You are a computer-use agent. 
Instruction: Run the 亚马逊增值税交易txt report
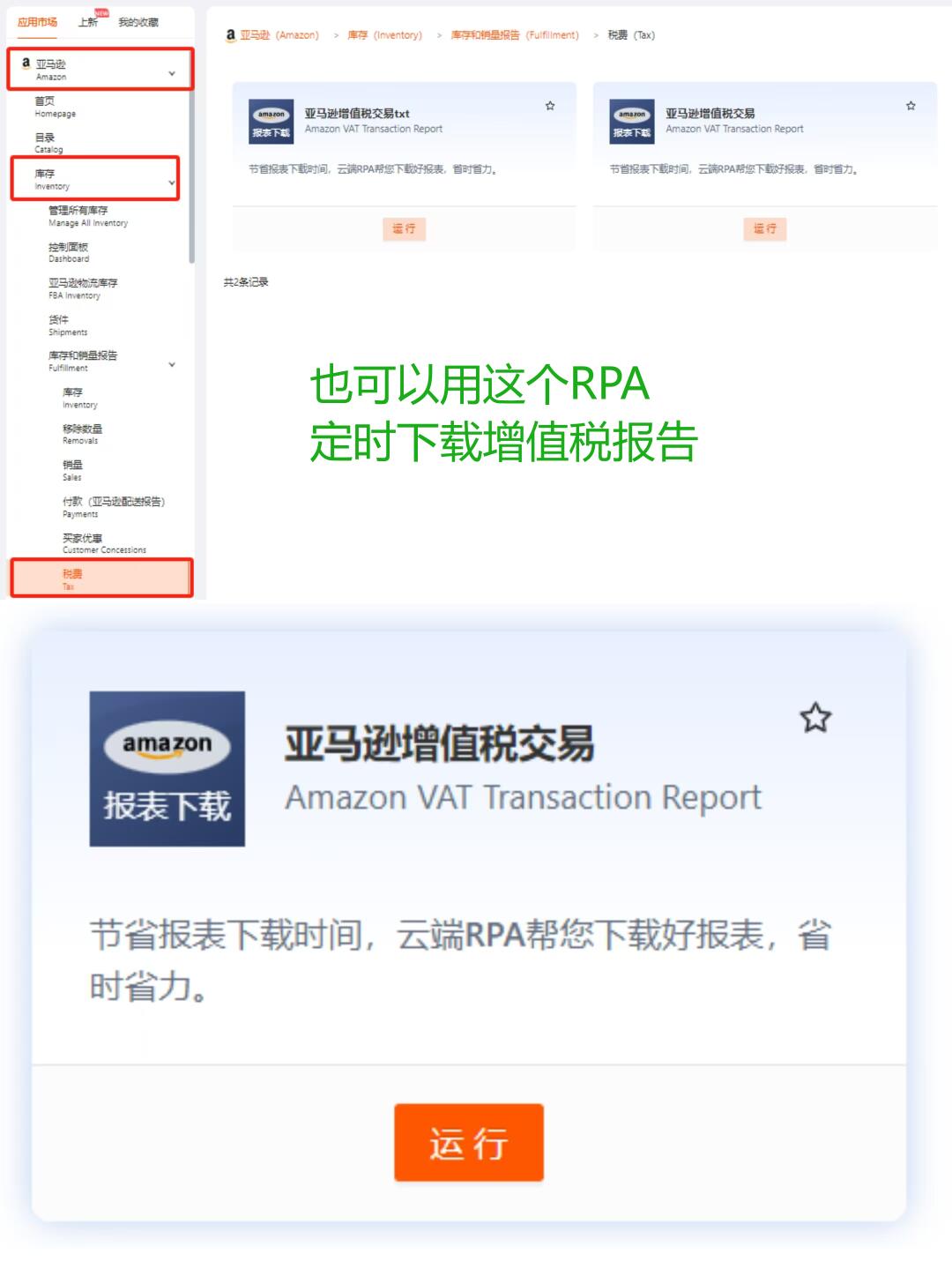[404, 229]
